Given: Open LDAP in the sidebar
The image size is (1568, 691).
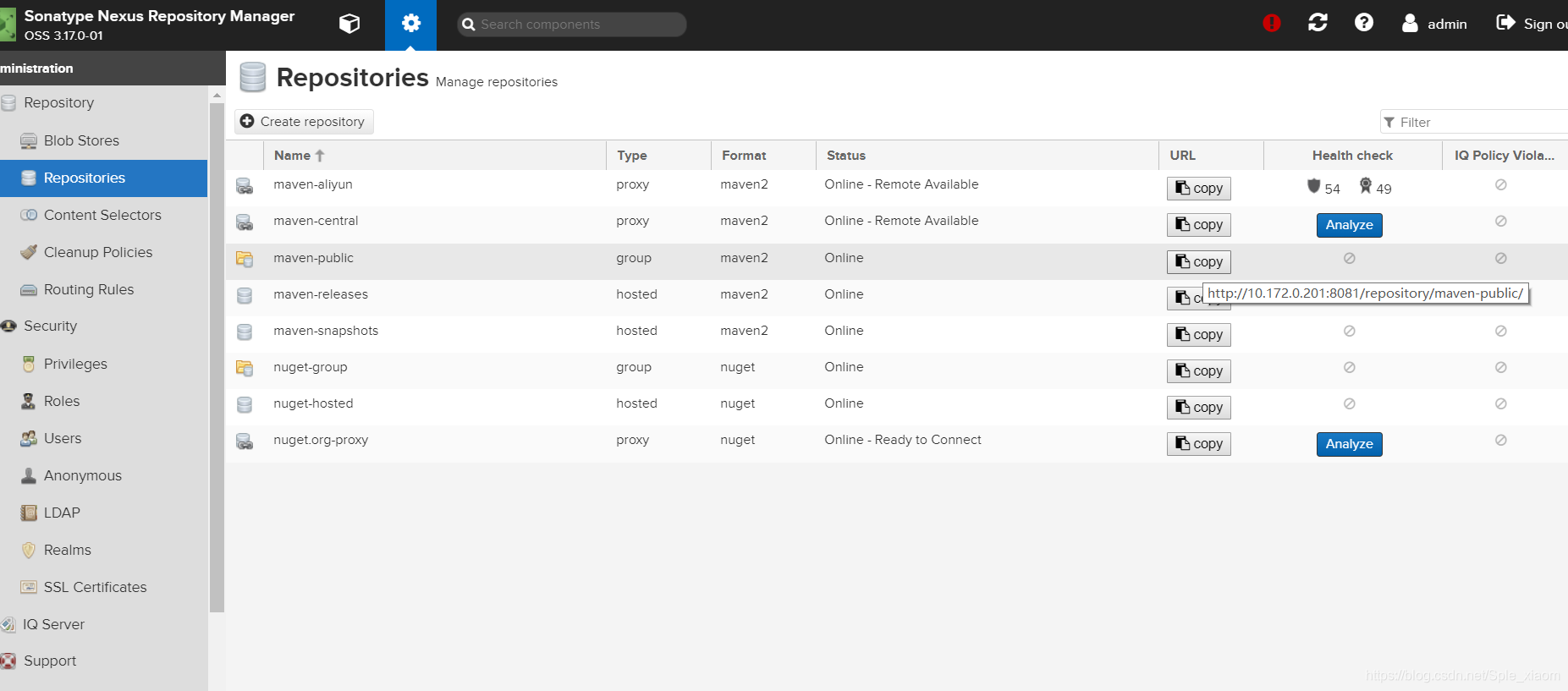Looking at the screenshot, I should (x=103, y=513).
